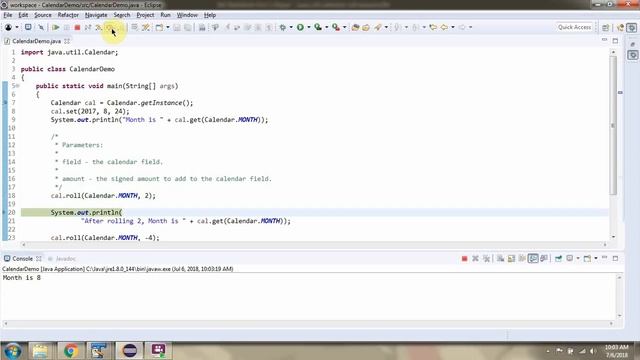Click Remove All Terminated Launches icon
This screenshot has height=360, width=640.
point(486,258)
